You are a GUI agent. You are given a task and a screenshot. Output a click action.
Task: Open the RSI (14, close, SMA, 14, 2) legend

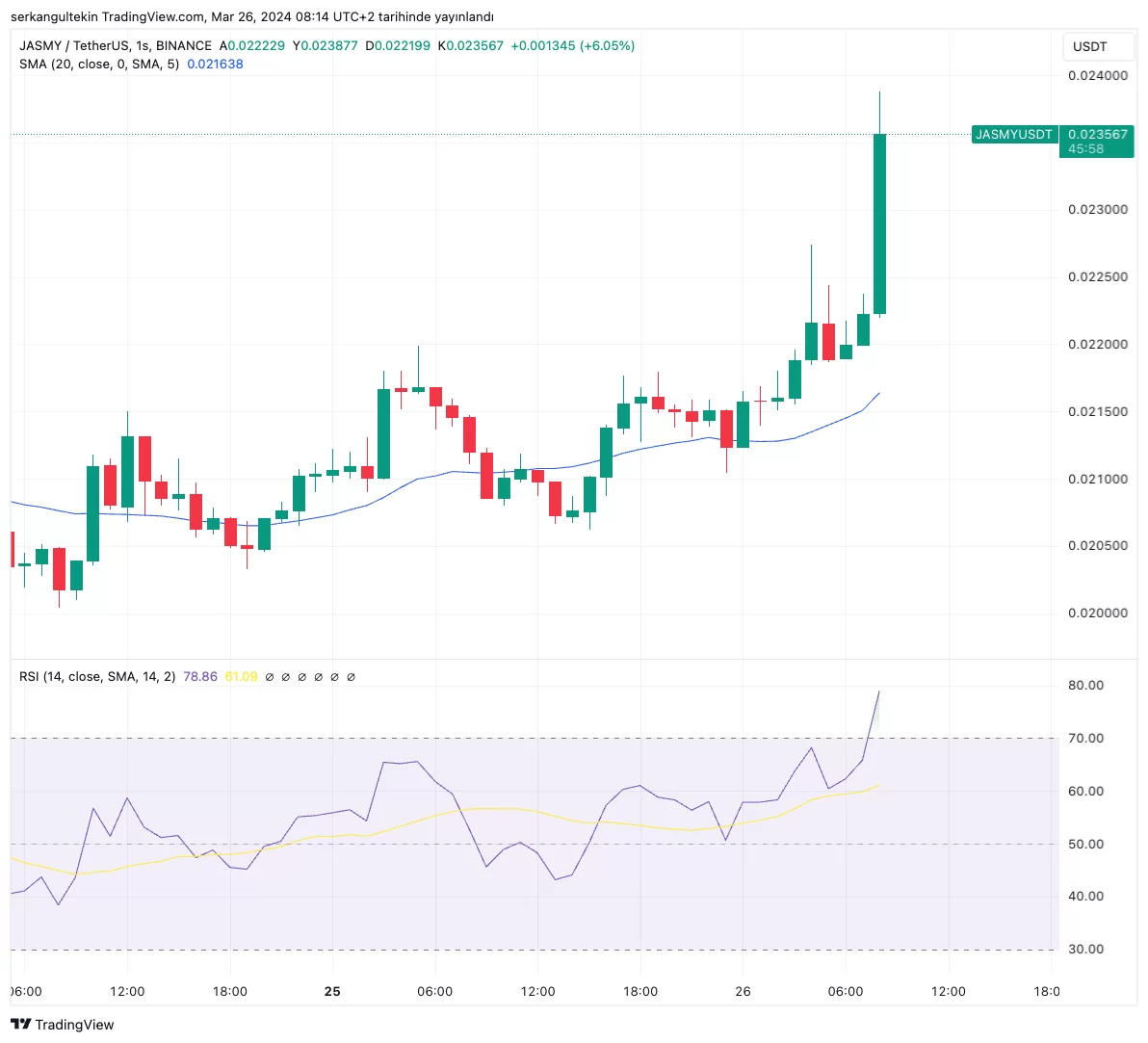pos(97,677)
